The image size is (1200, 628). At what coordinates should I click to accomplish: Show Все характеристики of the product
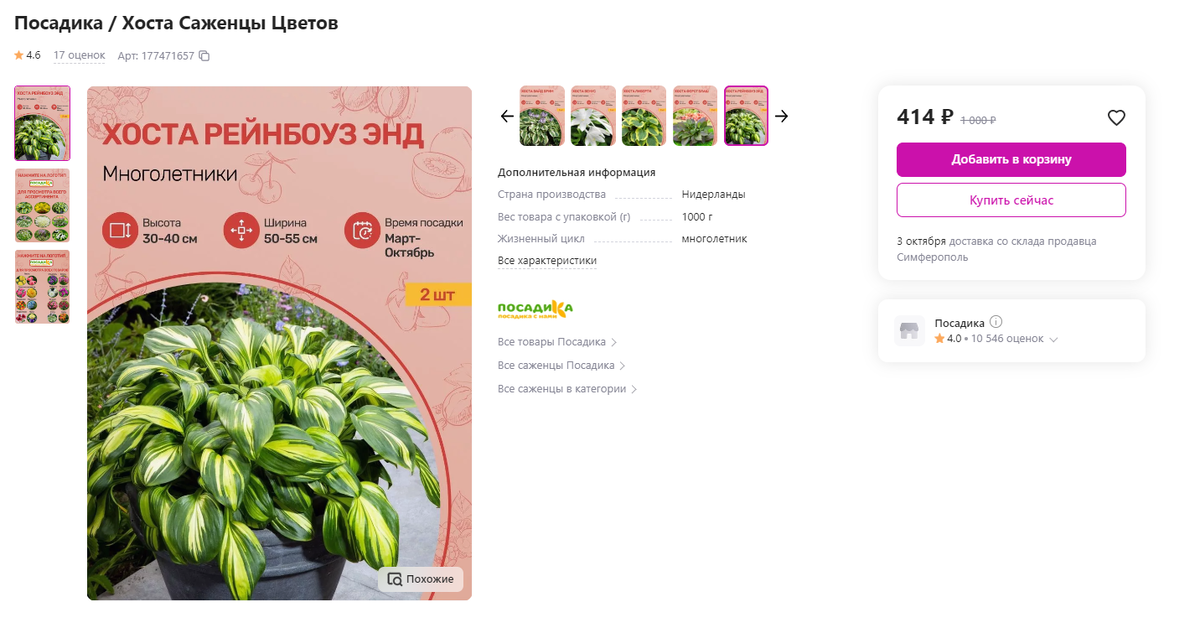[x=547, y=261]
